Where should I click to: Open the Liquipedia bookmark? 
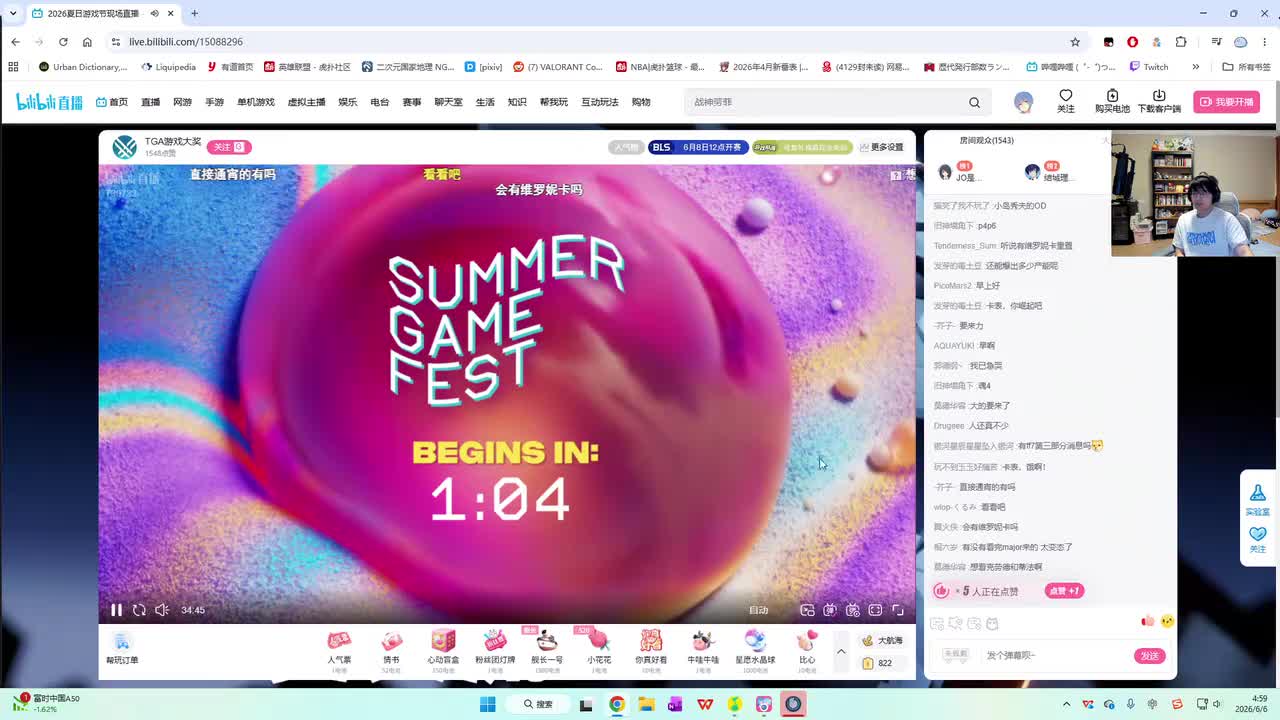click(169, 67)
